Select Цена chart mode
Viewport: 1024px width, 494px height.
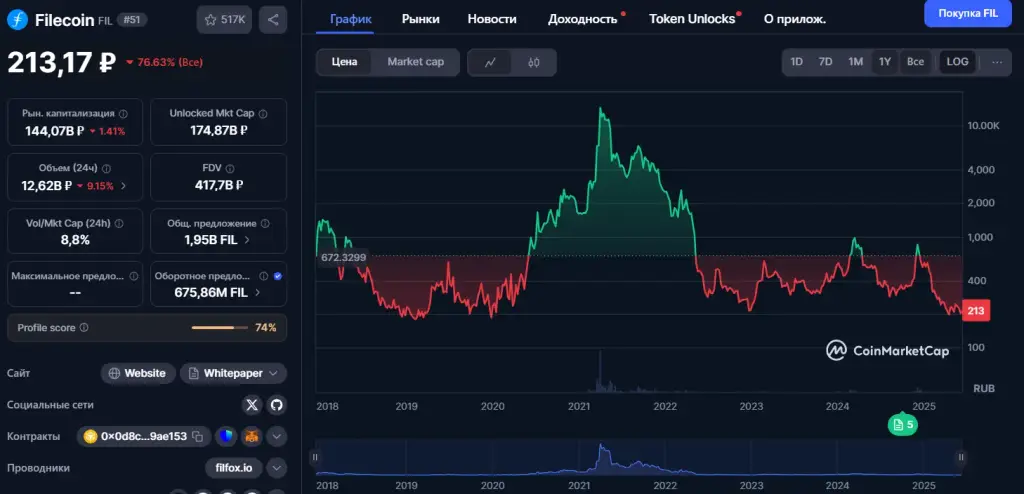click(x=344, y=62)
